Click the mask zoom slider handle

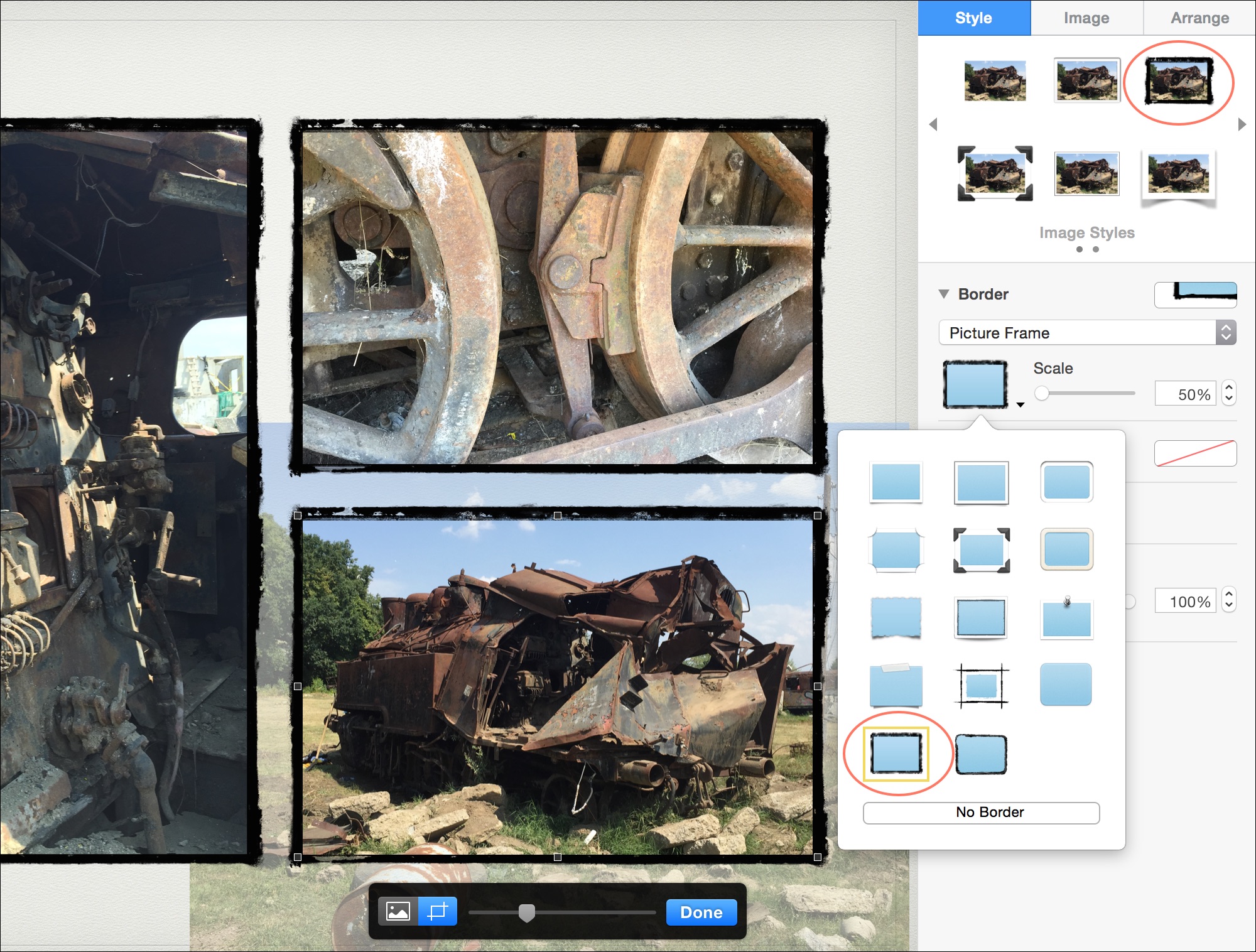pos(527,912)
